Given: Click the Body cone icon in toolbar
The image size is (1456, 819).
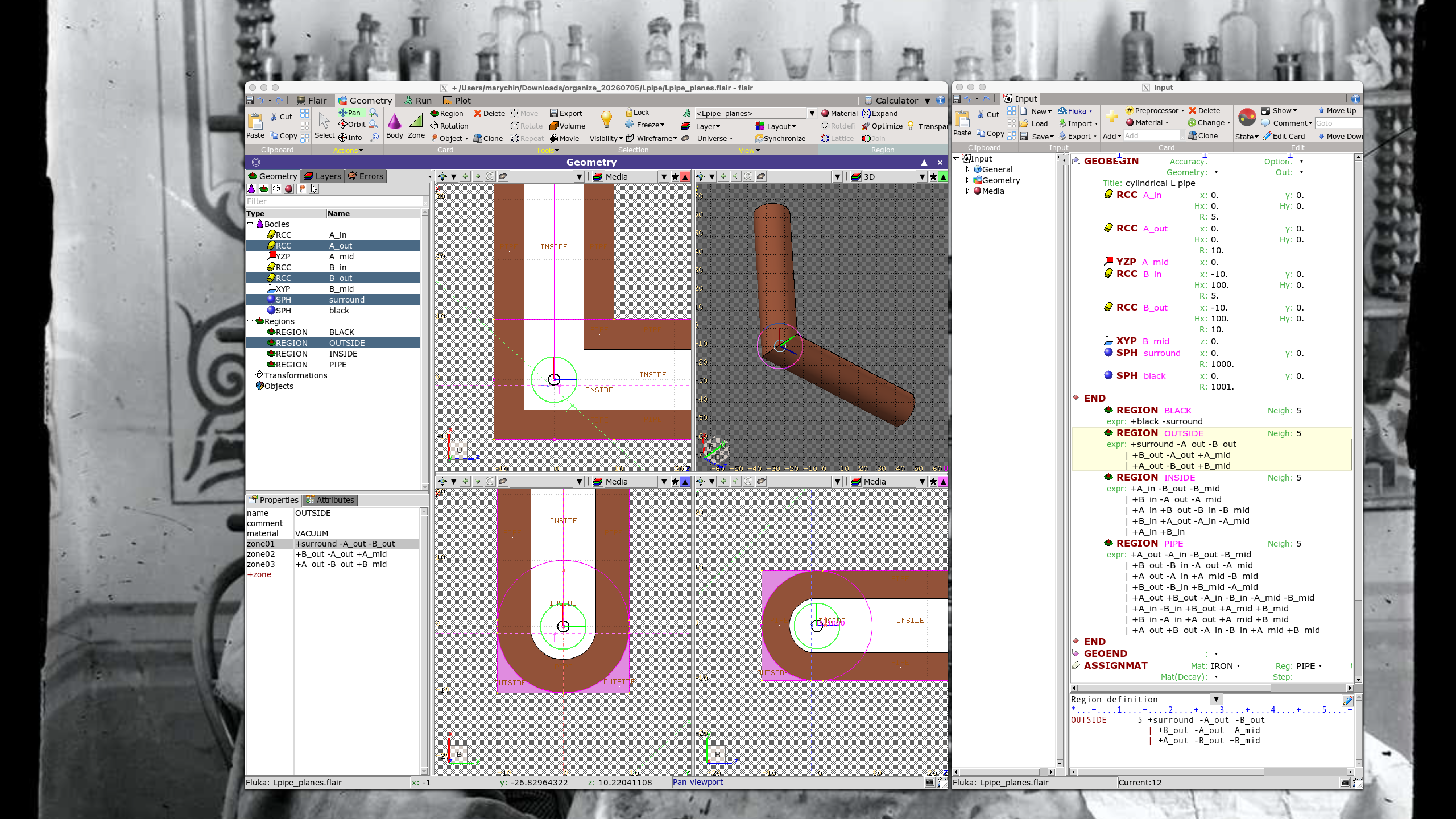Looking at the screenshot, I should (x=394, y=121).
